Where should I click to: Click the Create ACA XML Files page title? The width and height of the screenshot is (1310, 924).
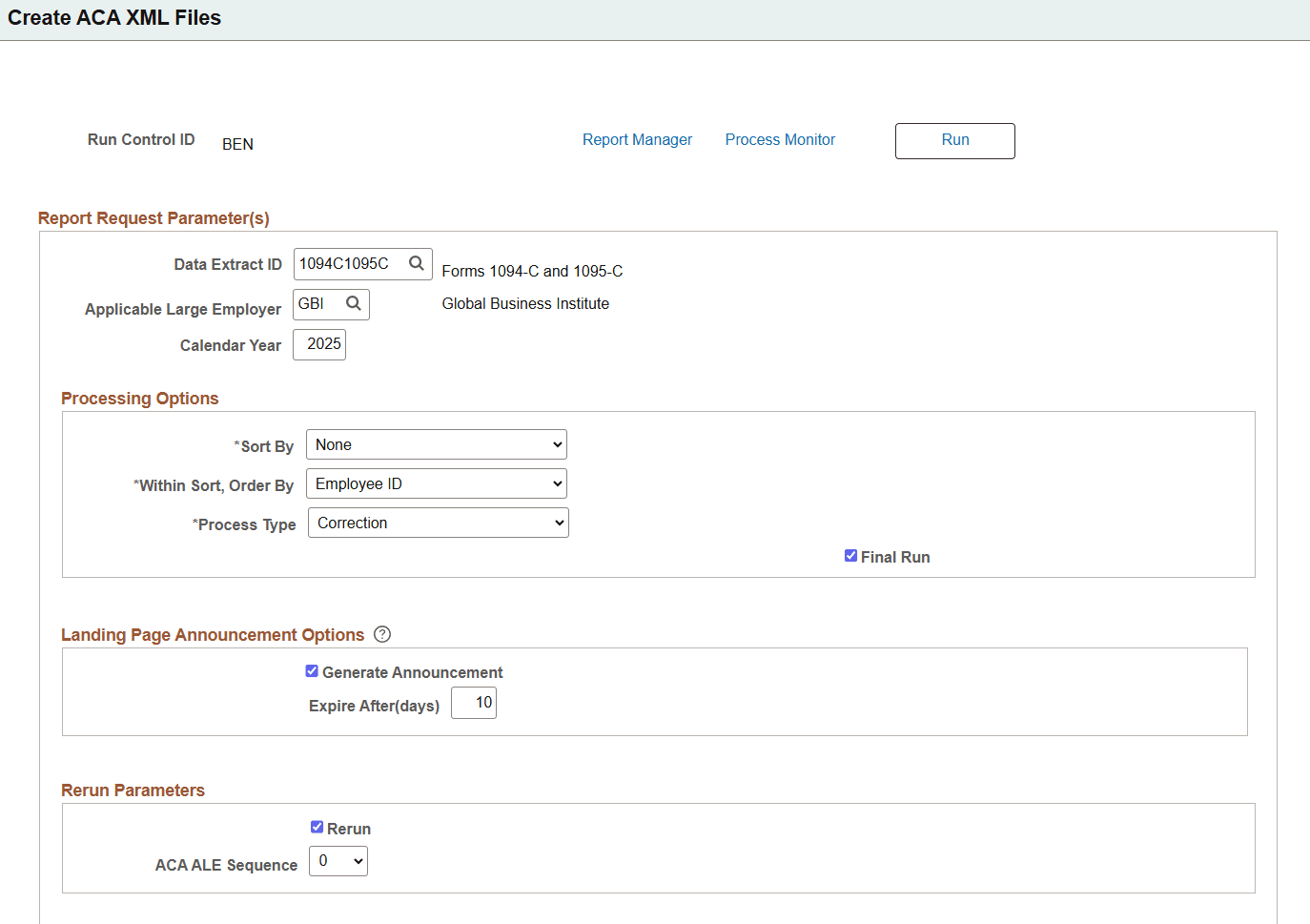click(114, 18)
